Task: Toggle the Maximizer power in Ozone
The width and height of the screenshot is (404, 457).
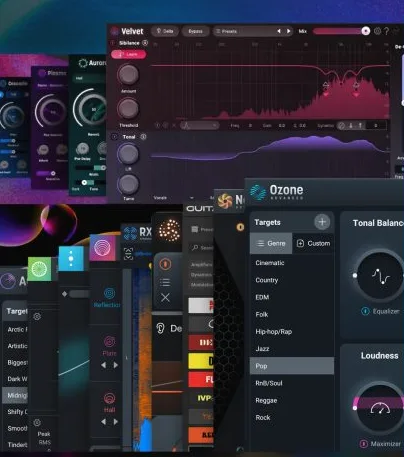Action: click(x=363, y=444)
